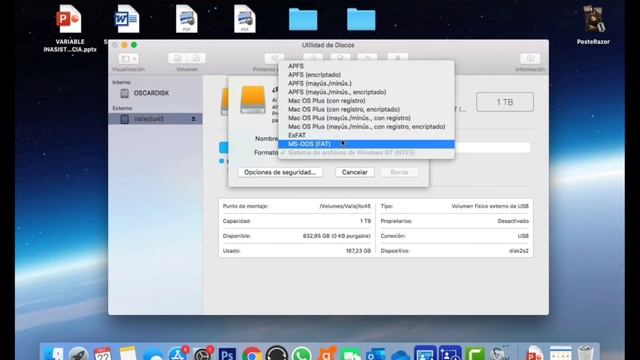Viewport: 640px width, 360px height.
Task: Click the Volumen físico externo de USB value
Action: pos(490,206)
